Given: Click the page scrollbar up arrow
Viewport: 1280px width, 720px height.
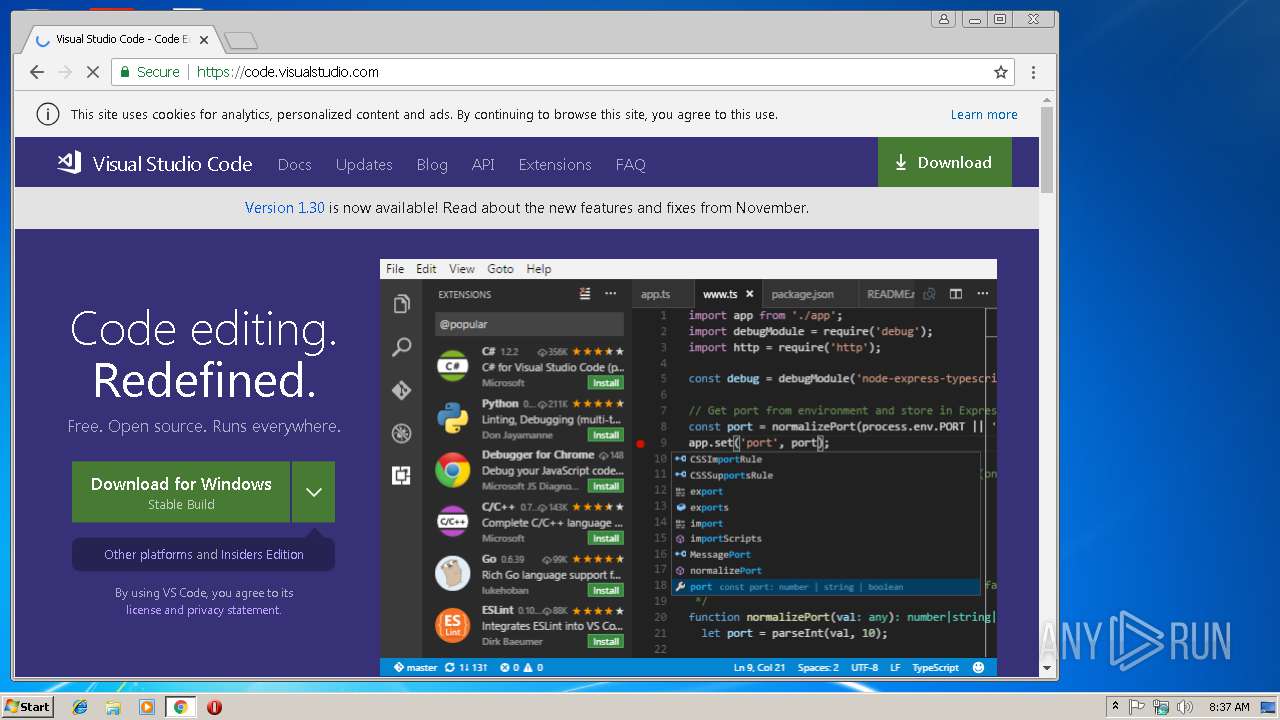Looking at the screenshot, I should (1047, 100).
